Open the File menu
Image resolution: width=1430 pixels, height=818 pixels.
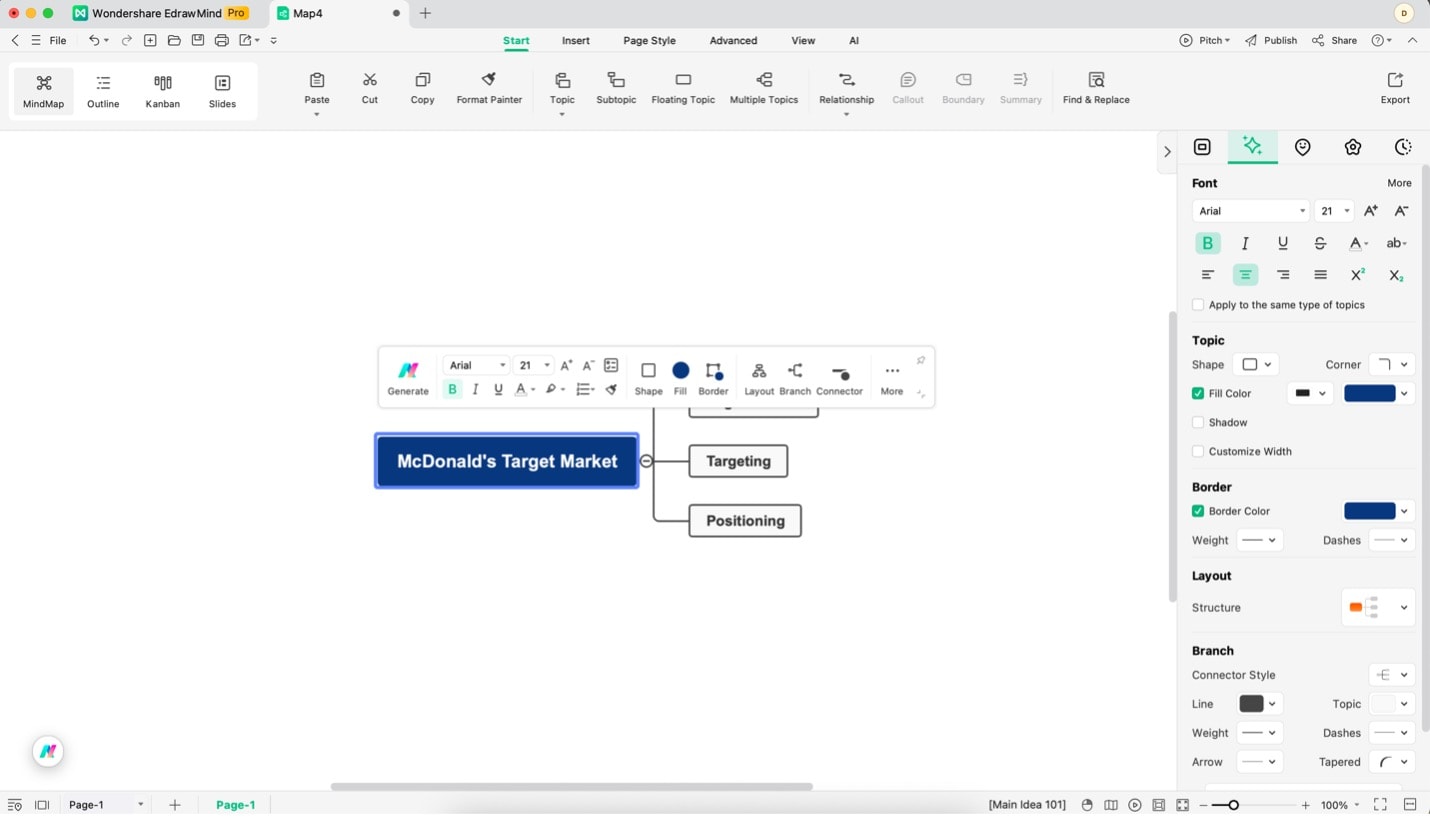click(x=58, y=41)
